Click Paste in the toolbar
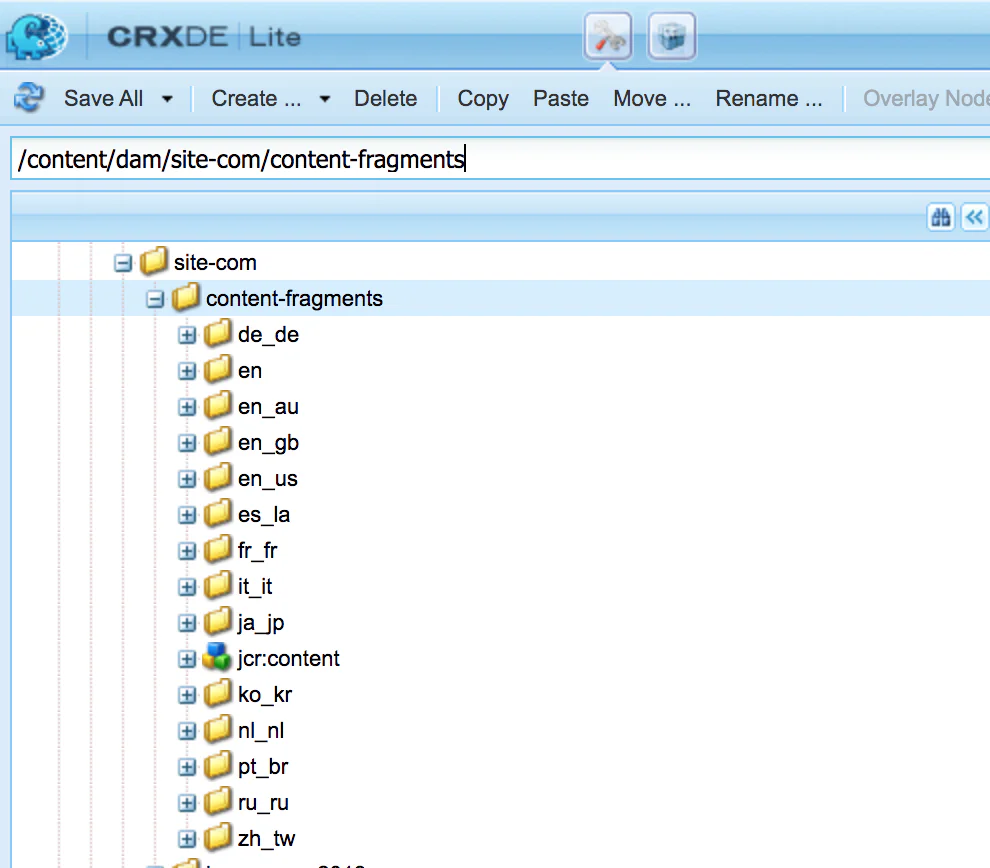The width and height of the screenshot is (990, 868). (561, 98)
